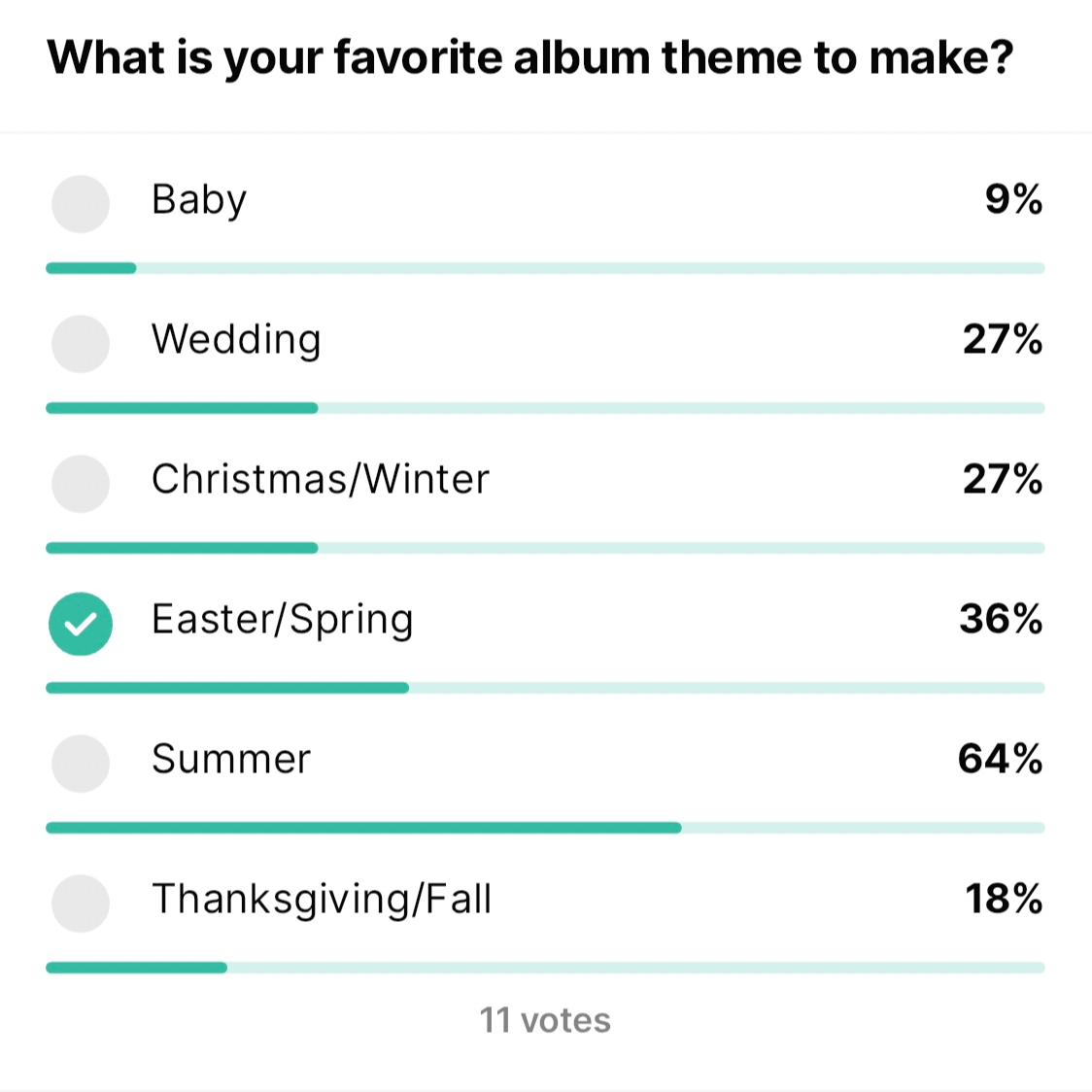
Task: Select the Baby radio button
Action: click(81, 203)
